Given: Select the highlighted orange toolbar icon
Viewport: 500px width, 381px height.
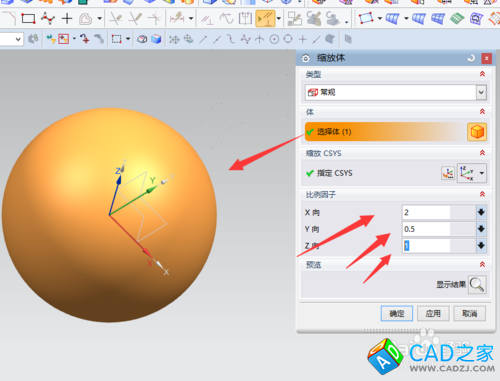Looking at the screenshot, I should (265, 19).
